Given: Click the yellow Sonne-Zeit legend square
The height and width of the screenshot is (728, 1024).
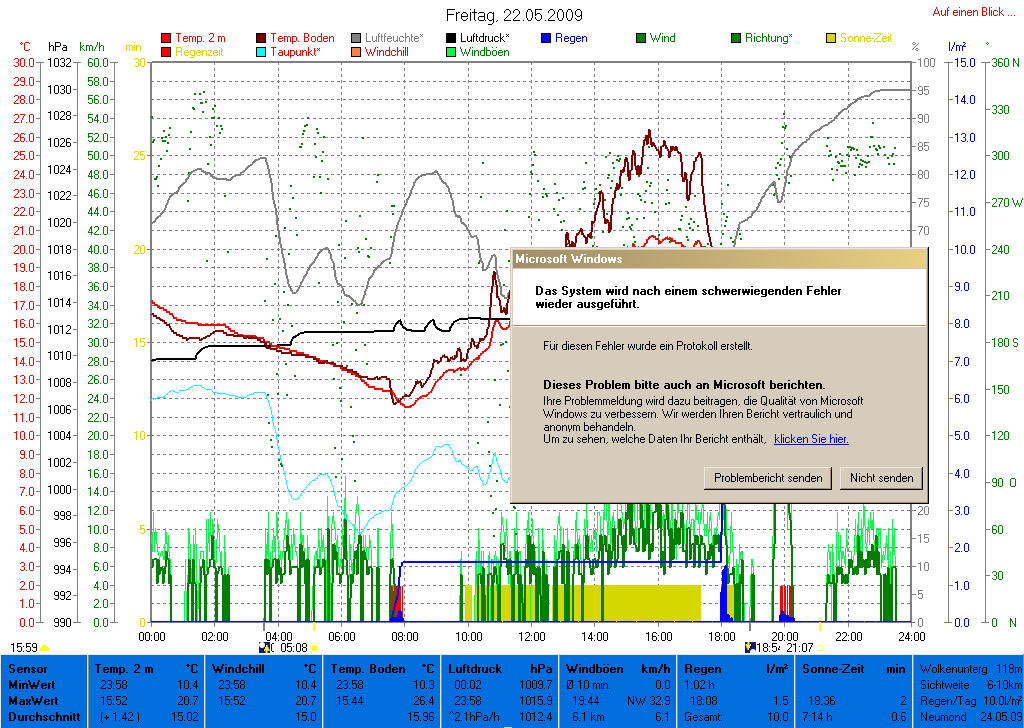Looking at the screenshot, I should (831, 39).
